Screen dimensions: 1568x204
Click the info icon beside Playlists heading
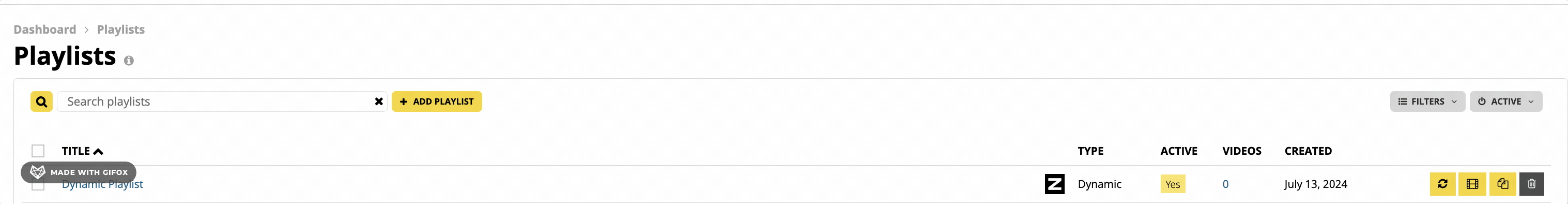pyautogui.click(x=129, y=60)
